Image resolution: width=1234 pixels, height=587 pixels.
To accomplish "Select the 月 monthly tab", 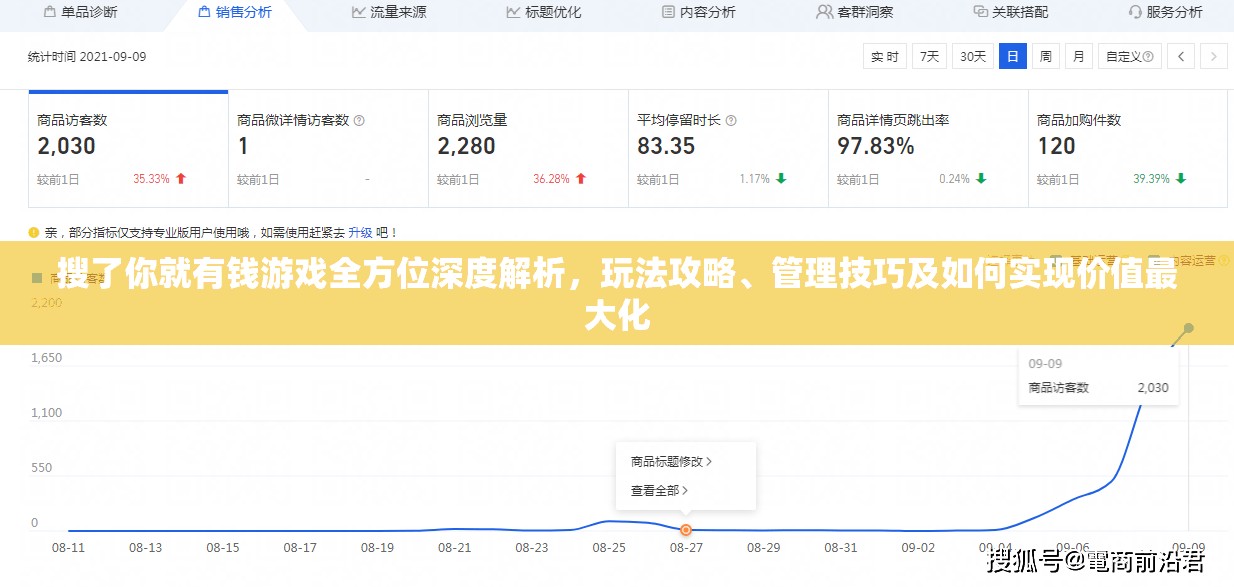I will (x=1078, y=56).
